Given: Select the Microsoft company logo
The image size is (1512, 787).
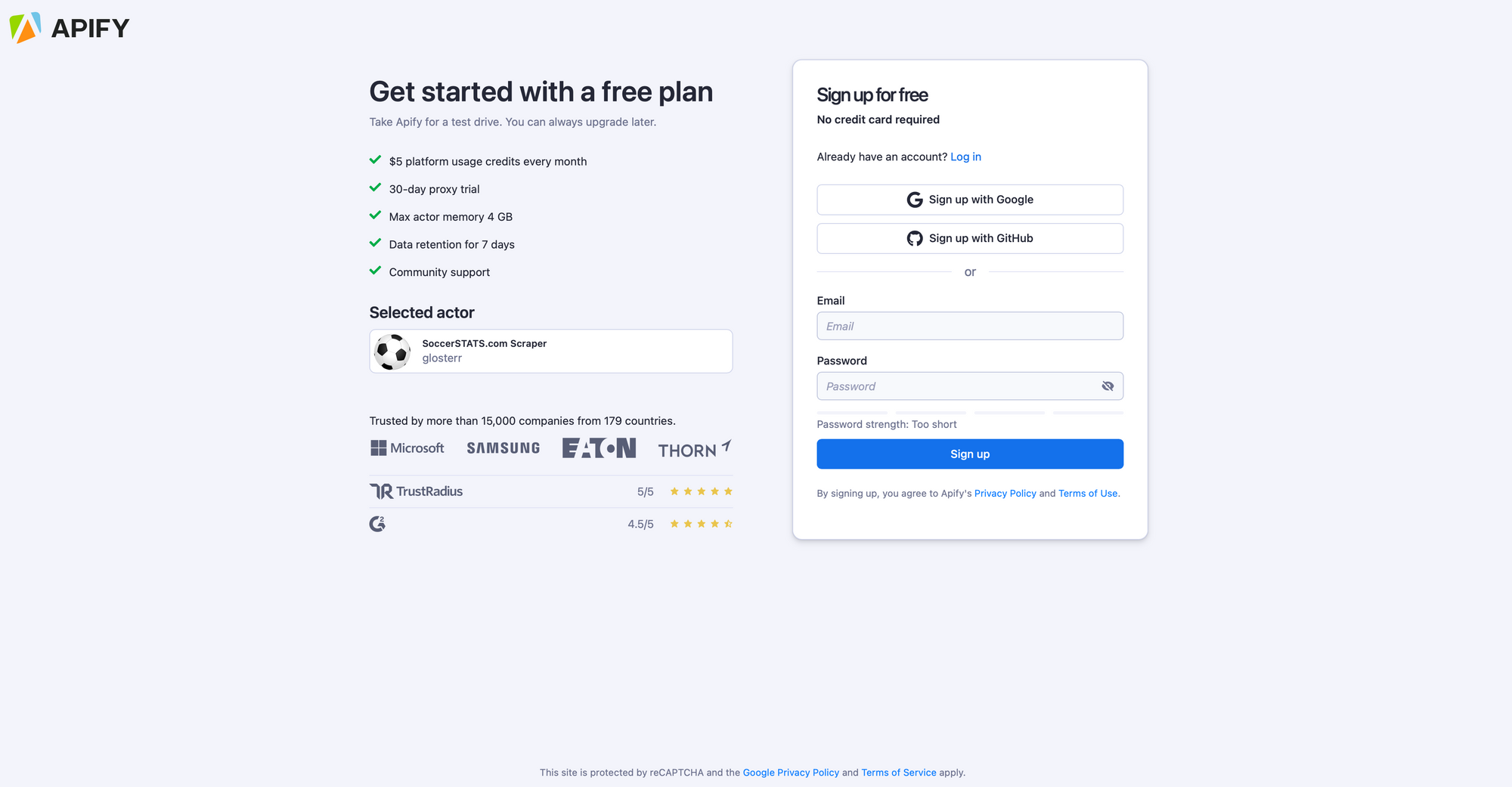Looking at the screenshot, I should pyautogui.click(x=407, y=448).
